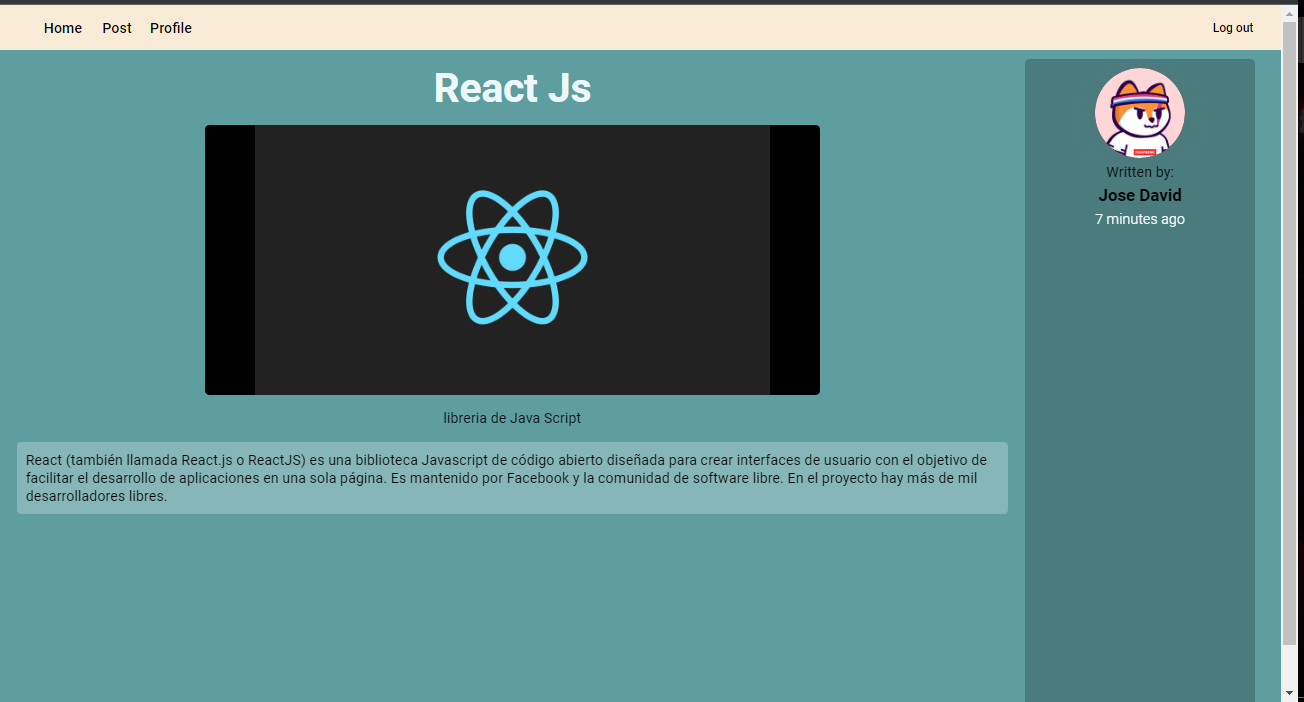
Task: Click the '7 minutes ago' timestamp
Action: tap(1140, 219)
